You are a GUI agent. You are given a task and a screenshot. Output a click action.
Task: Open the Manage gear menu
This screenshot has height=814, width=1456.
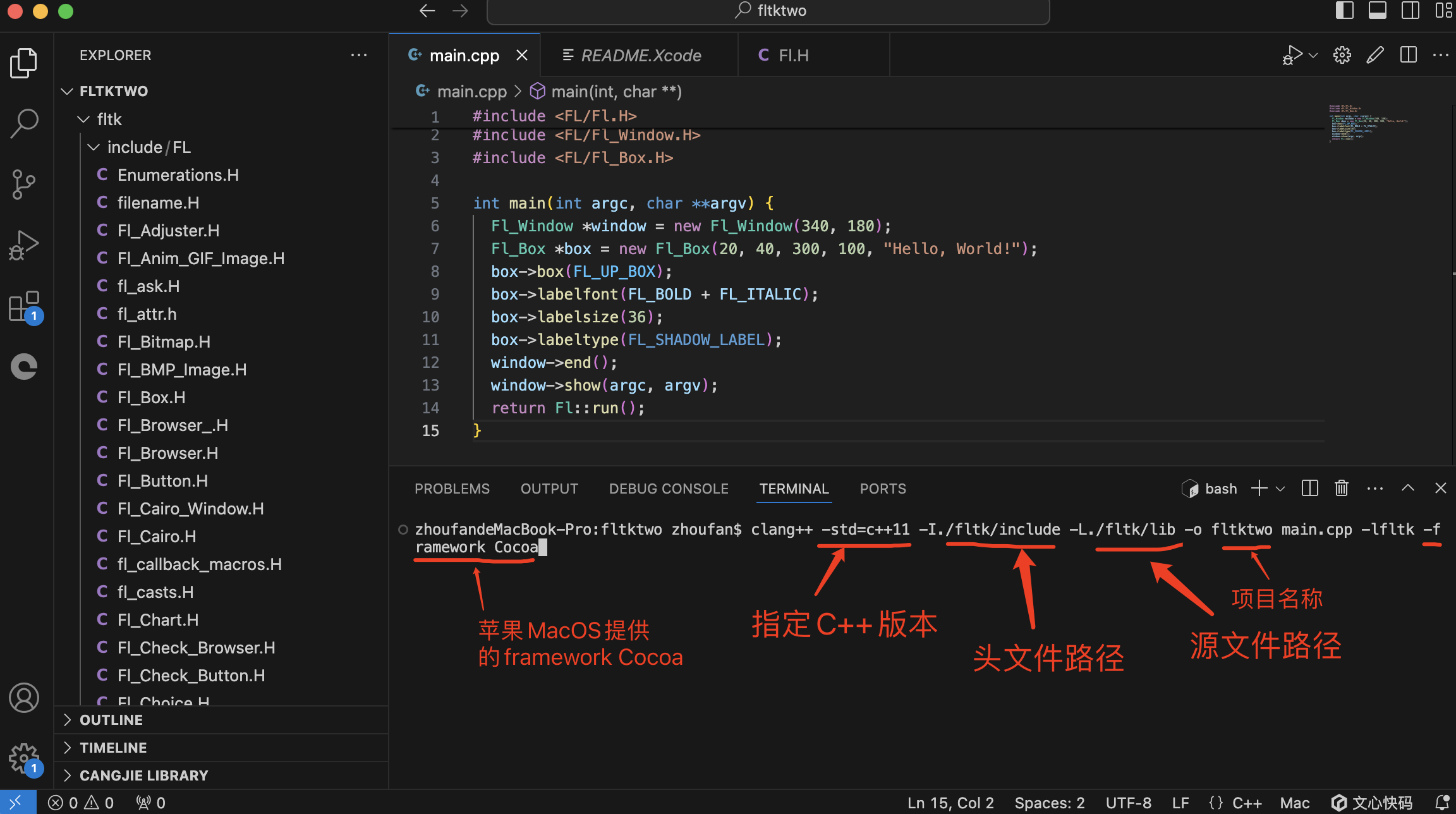[x=25, y=758]
